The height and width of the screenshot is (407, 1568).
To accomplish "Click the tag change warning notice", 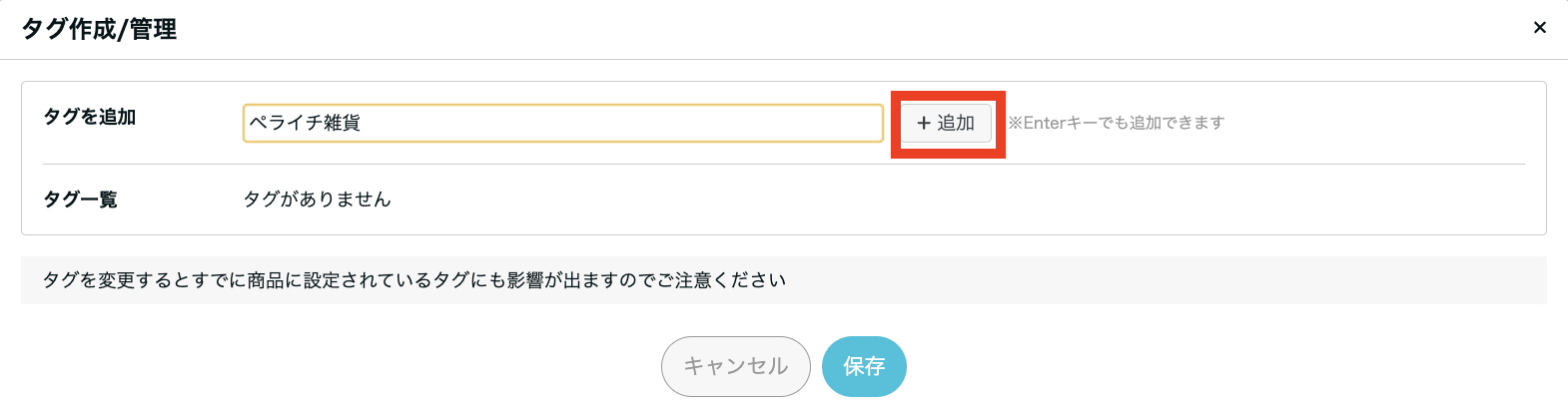I will pos(414,280).
